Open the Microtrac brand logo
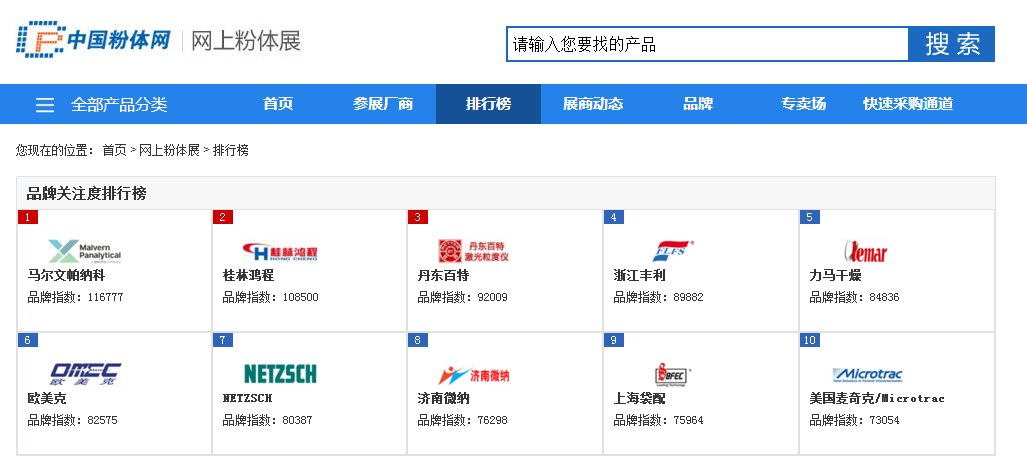 click(x=867, y=374)
